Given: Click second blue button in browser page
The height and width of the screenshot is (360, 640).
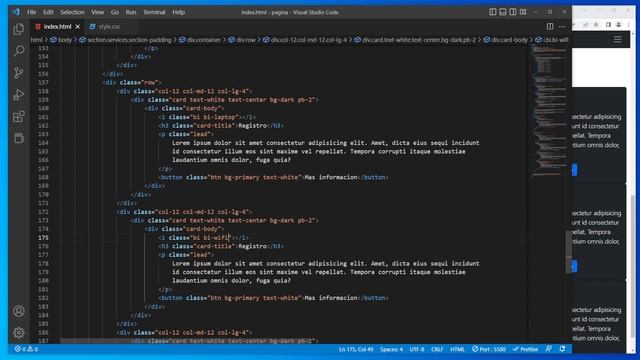Looking at the screenshot, I should point(575,267).
